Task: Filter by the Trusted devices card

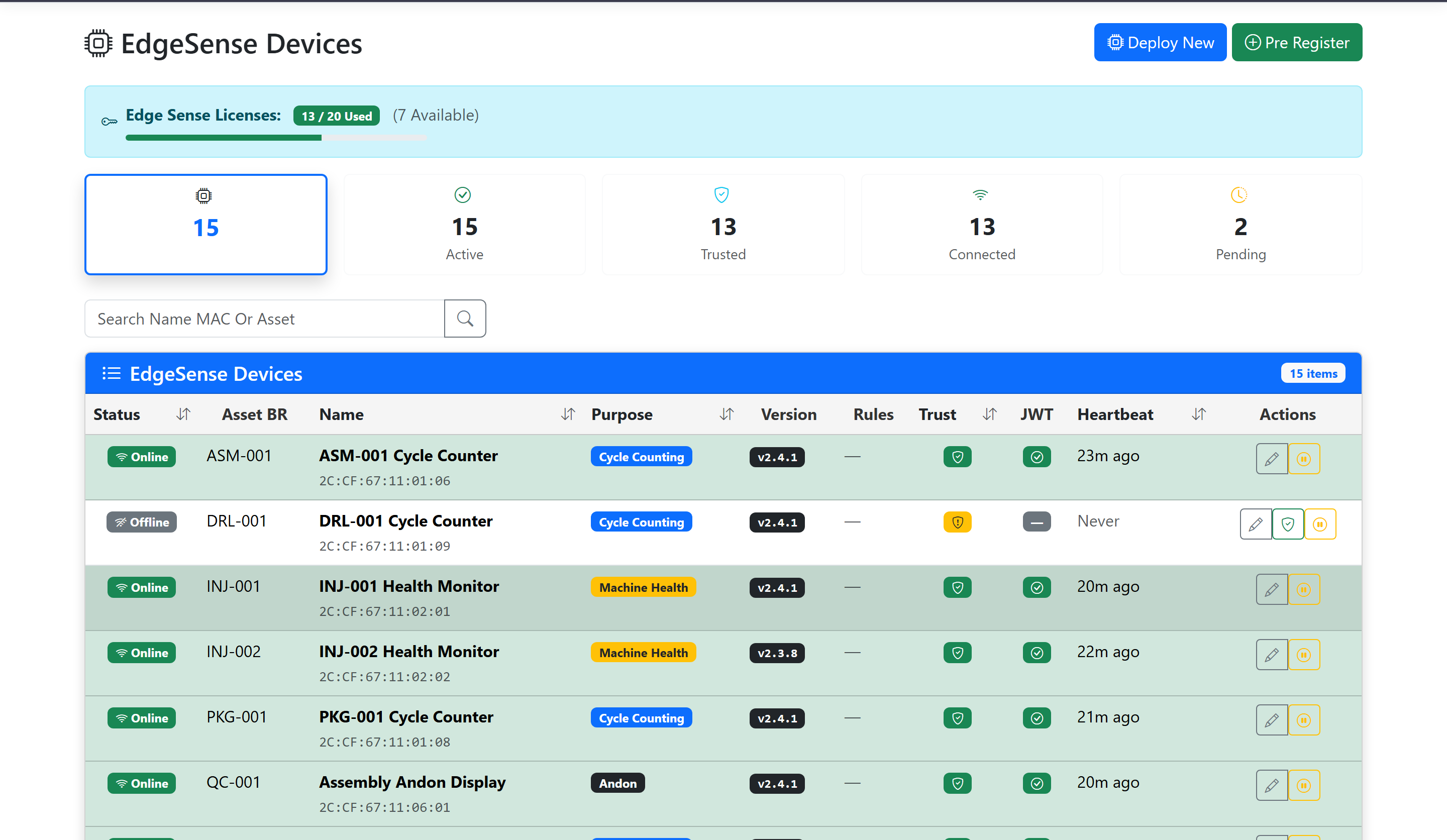Action: 723,225
